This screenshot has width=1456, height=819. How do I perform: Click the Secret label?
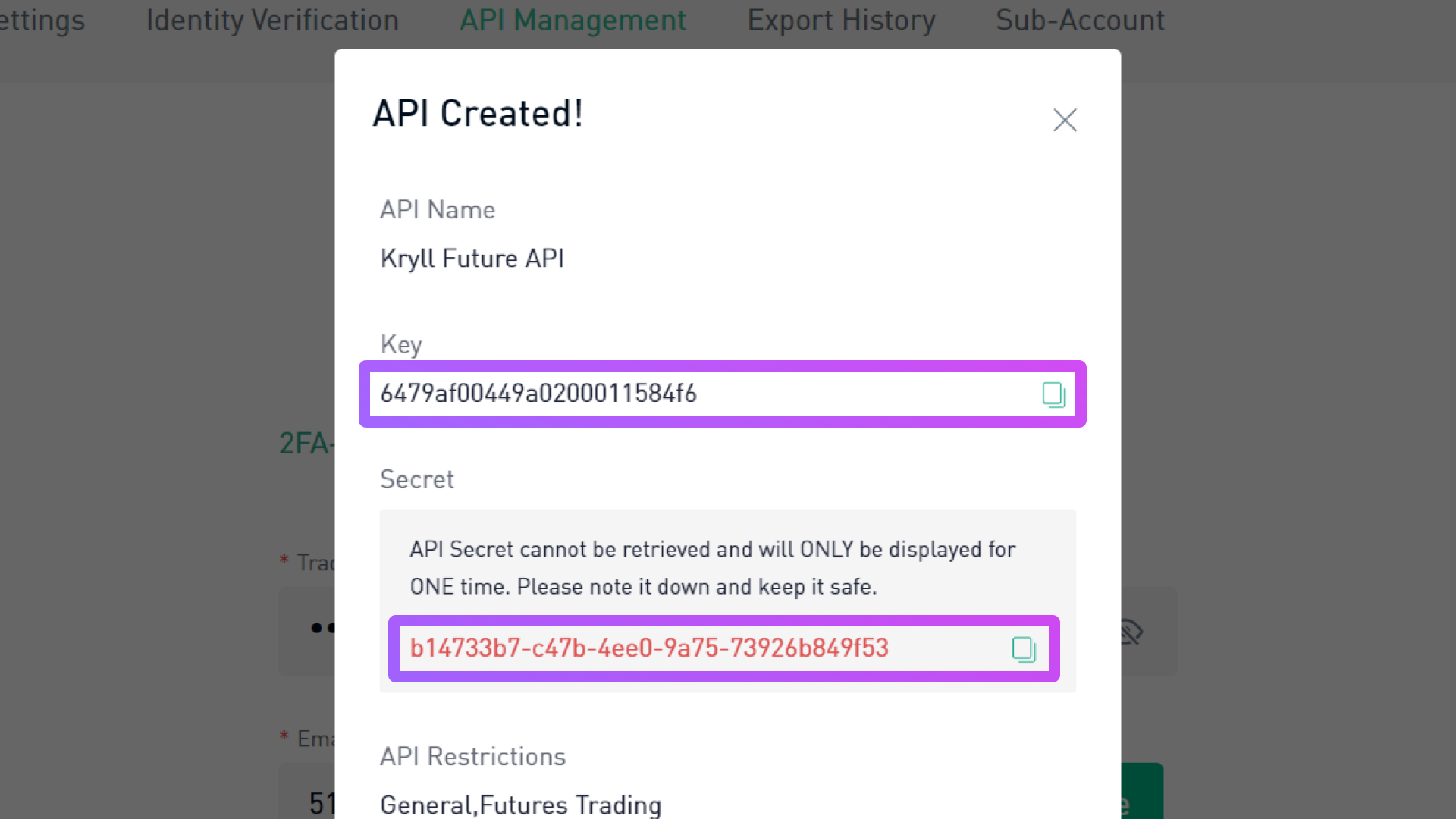click(417, 479)
